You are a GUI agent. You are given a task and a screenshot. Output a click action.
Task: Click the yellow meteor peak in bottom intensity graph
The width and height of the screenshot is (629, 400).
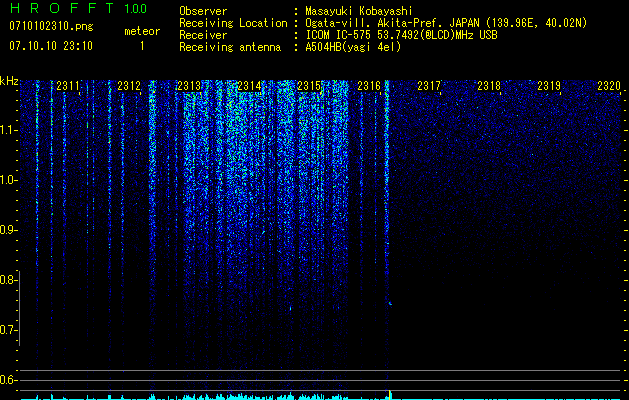(x=390, y=395)
